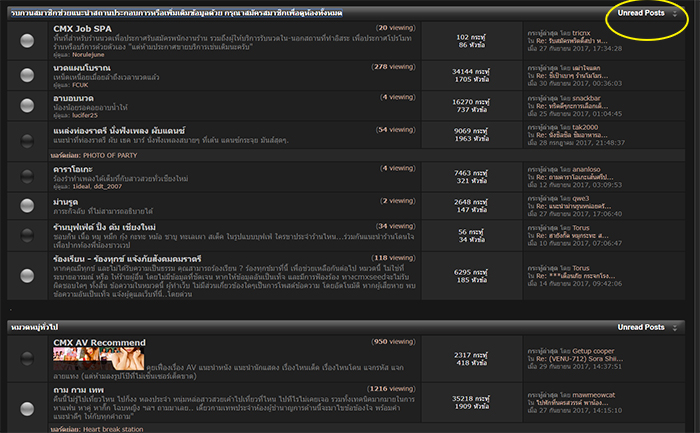Open the last post link under tricnx

click(571, 41)
